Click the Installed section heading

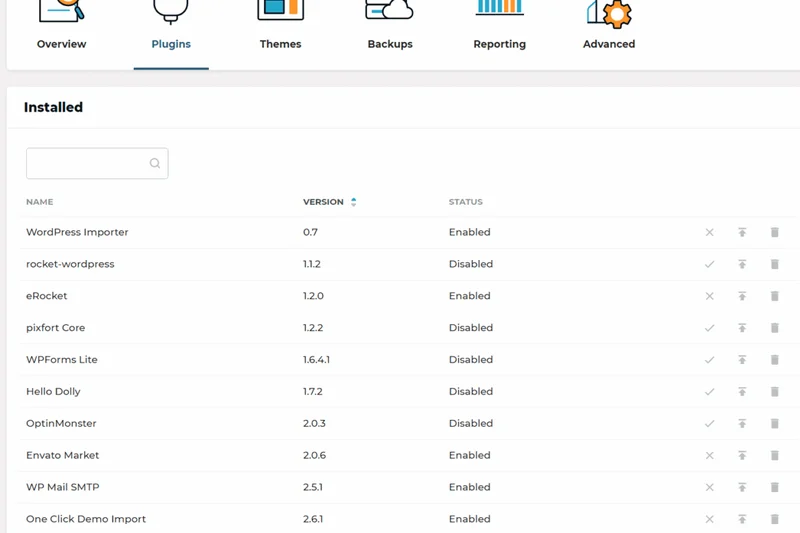tap(53, 107)
